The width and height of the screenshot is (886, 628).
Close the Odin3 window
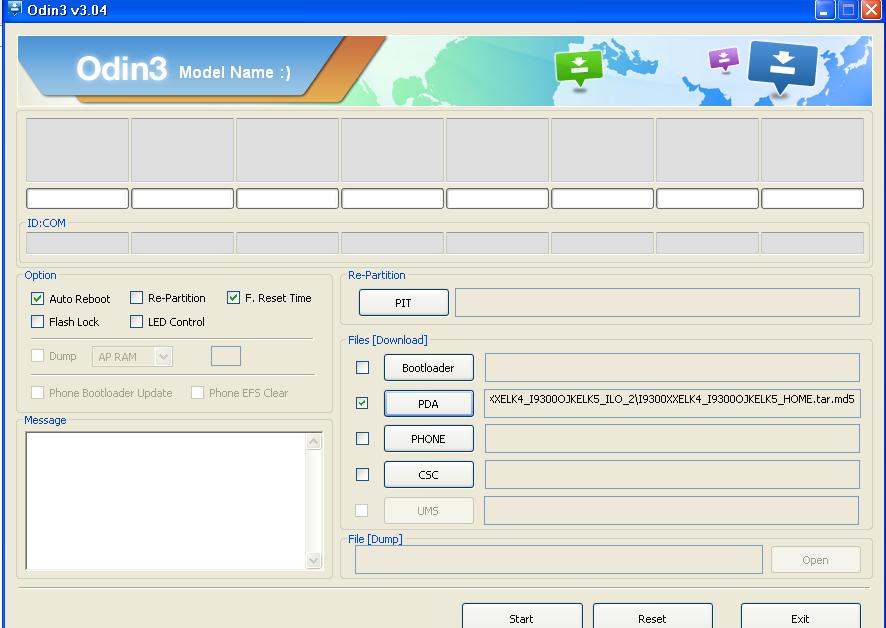click(871, 10)
